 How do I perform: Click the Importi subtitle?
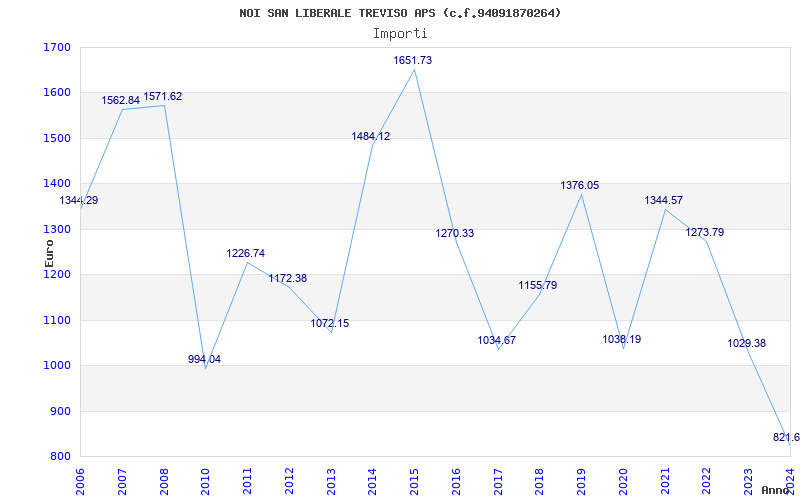tap(400, 34)
